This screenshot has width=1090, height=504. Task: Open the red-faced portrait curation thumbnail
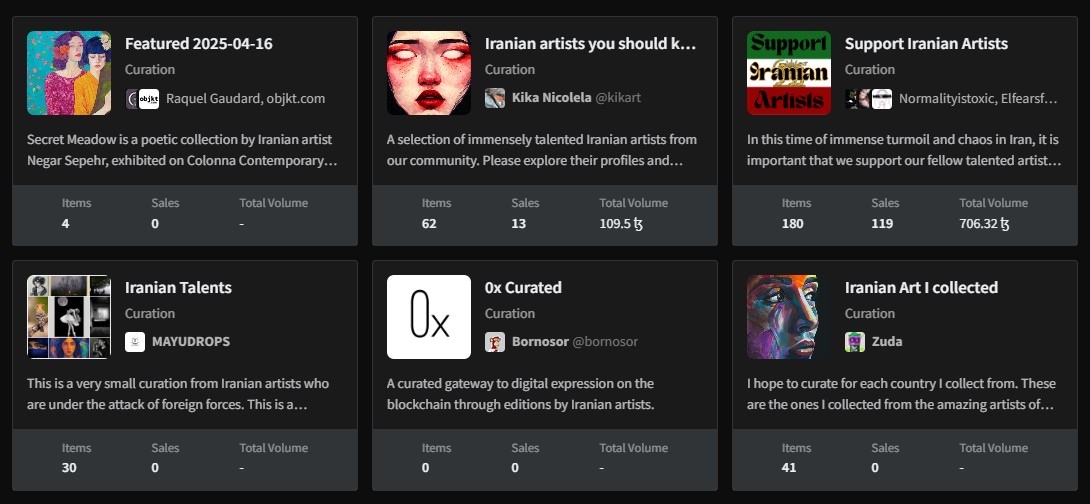(429, 73)
